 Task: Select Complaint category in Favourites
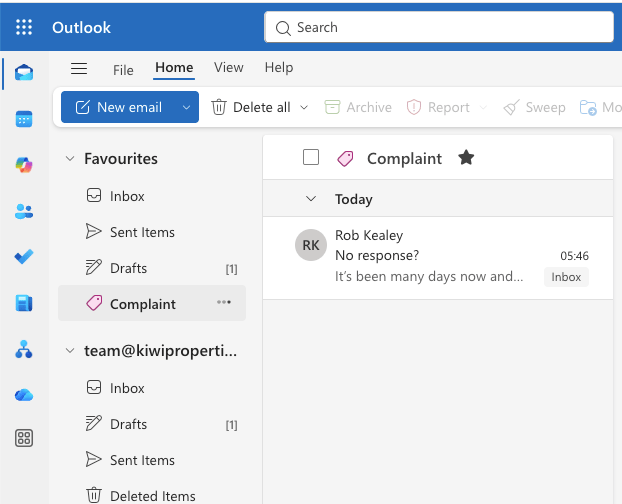pyautogui.click(x=152, y=304)
